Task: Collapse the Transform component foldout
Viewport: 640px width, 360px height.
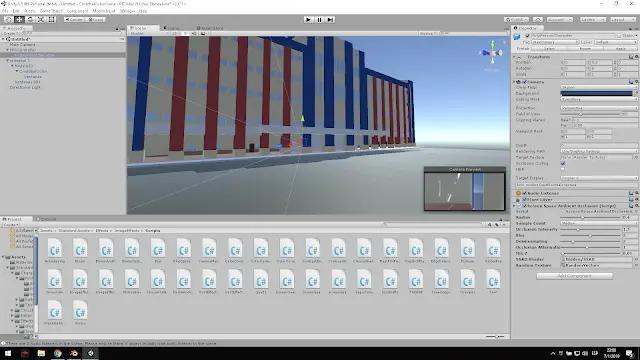Action: (x=514, y=57)
